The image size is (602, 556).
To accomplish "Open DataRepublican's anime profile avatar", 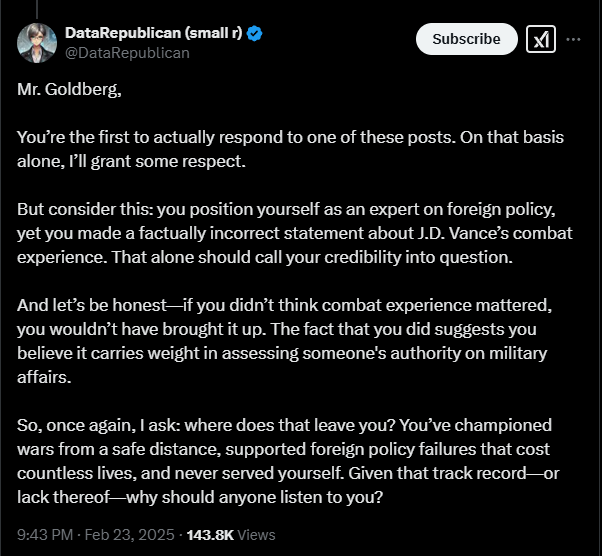I will point(37,43).
